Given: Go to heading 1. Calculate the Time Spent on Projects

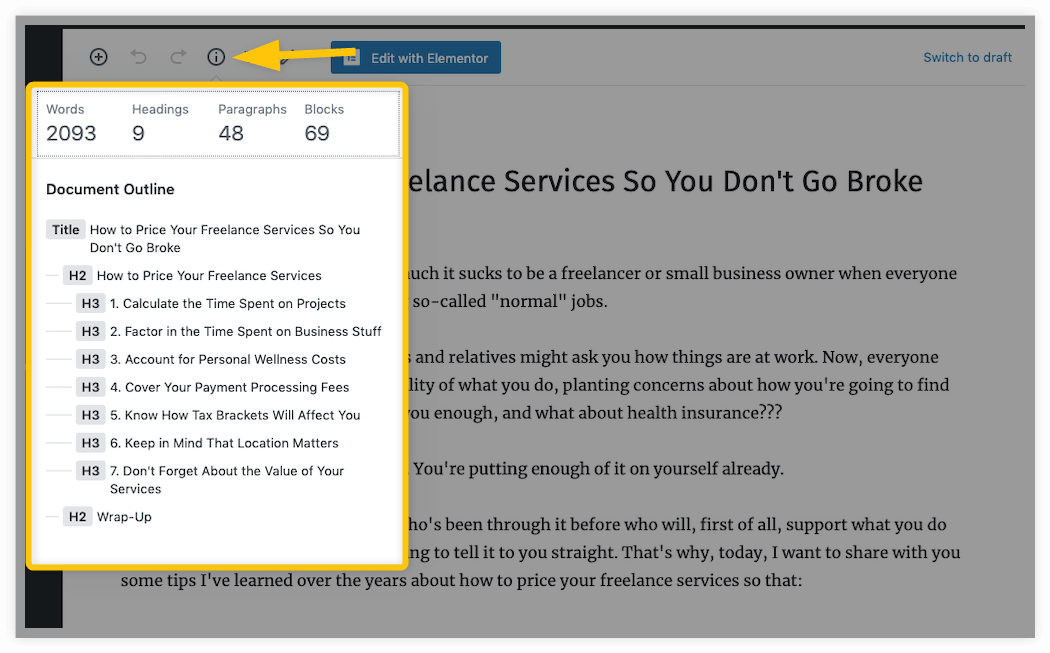Looking at the screenshot, I should (x=212, y=303).
